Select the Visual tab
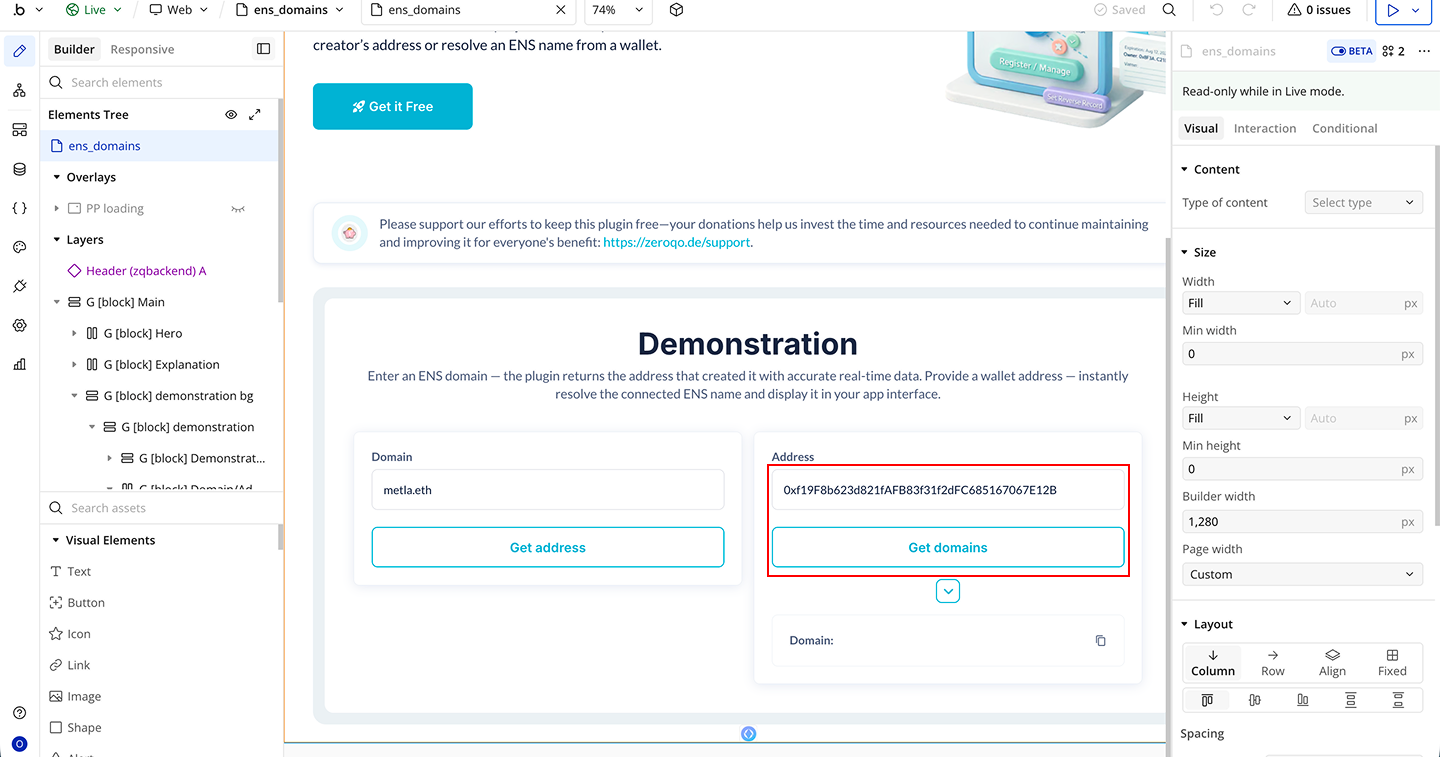 [1201, 128]
